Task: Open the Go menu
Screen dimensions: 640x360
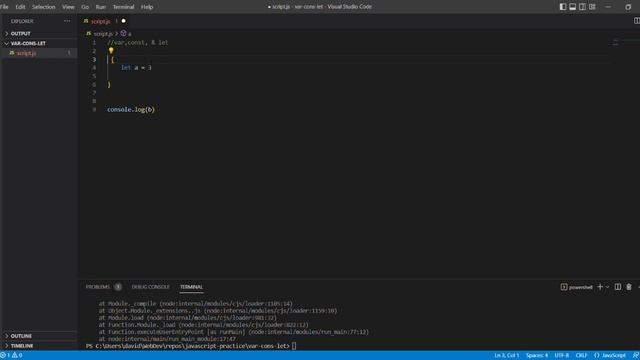Action: 85,7
